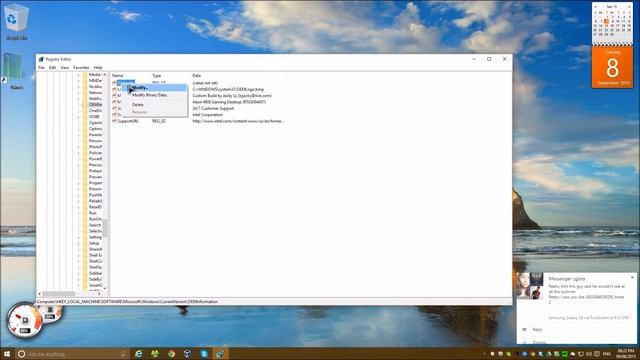Click the mini calendar gadget

(613, 22)
